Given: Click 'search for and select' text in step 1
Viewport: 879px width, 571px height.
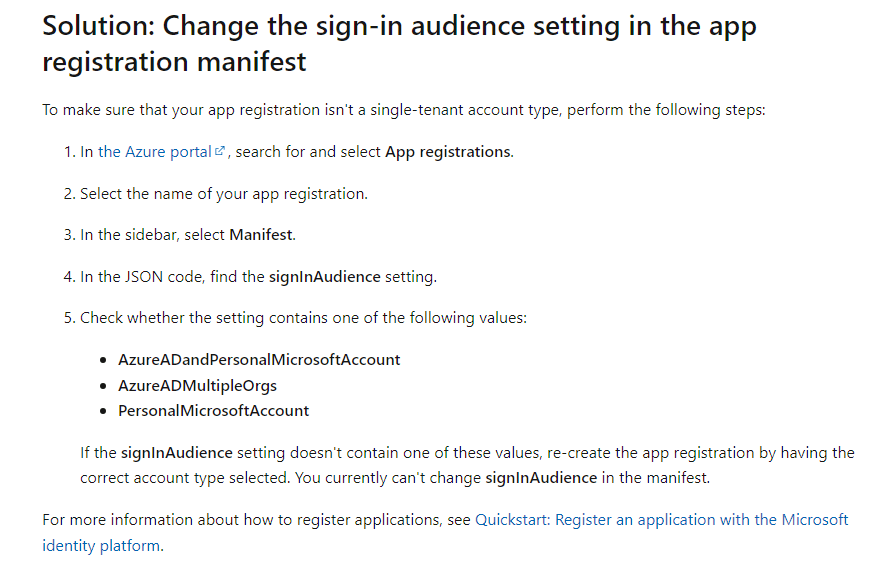Looking at the screenshot, I should [308, 152].
